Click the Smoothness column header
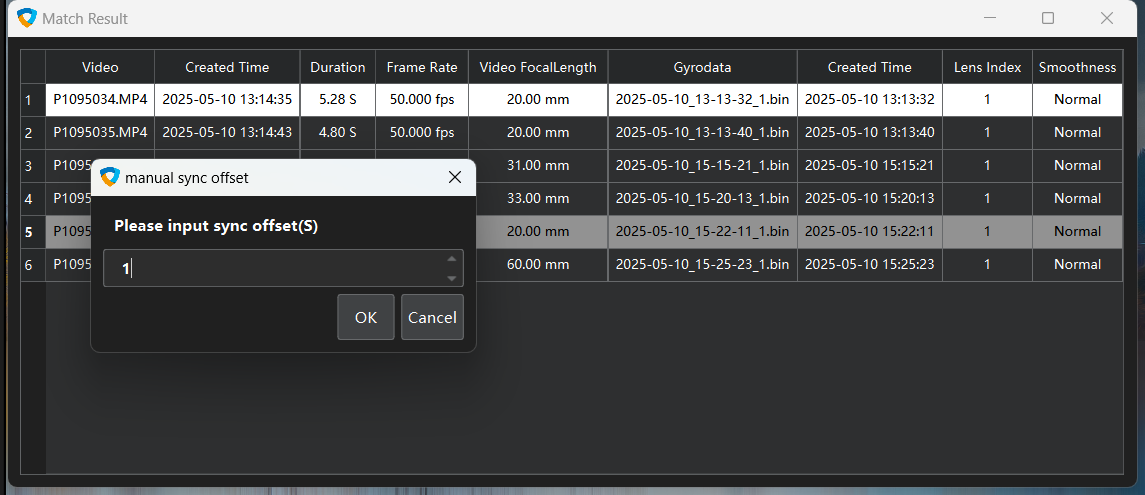This screenshot has height=495, width=1145. click(x=1077, y=67)
